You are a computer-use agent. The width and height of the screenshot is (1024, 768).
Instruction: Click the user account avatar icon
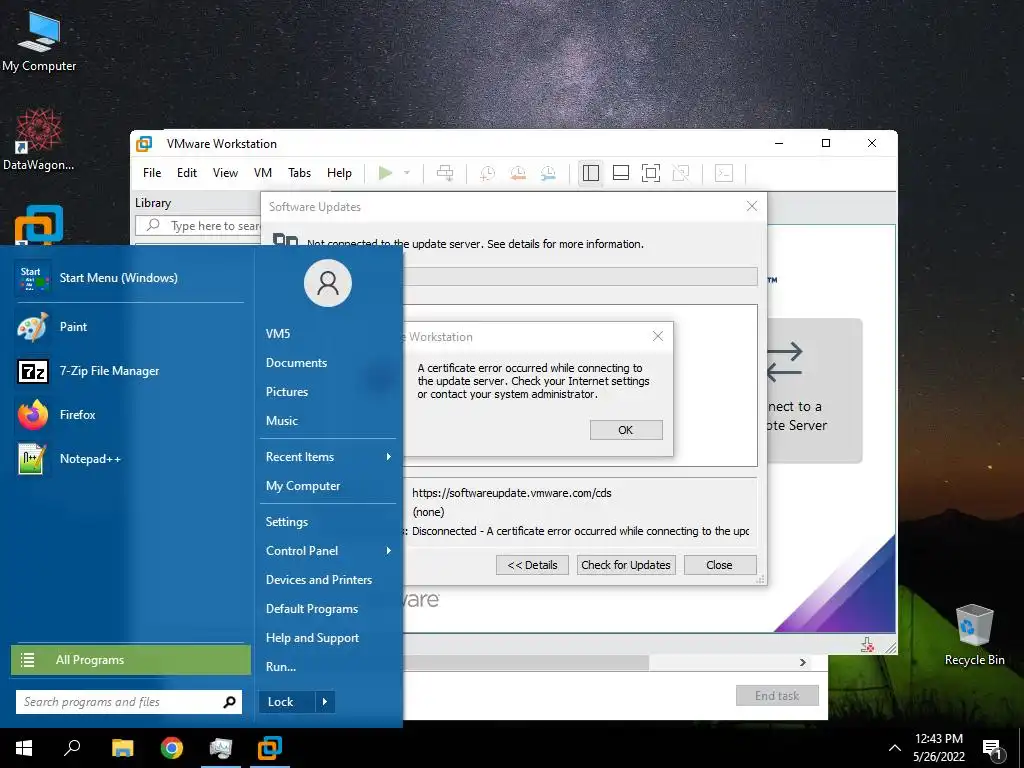tap(328, 283)
